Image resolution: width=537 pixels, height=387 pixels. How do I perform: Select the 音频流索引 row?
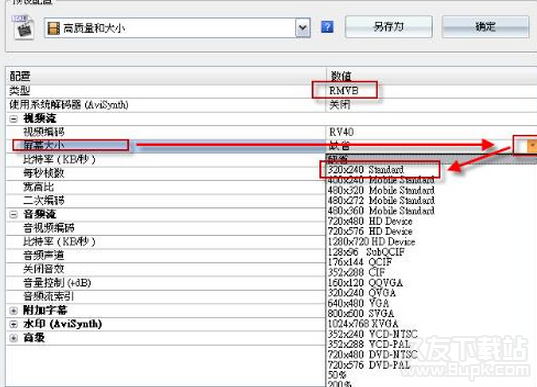tap(166, 297)
